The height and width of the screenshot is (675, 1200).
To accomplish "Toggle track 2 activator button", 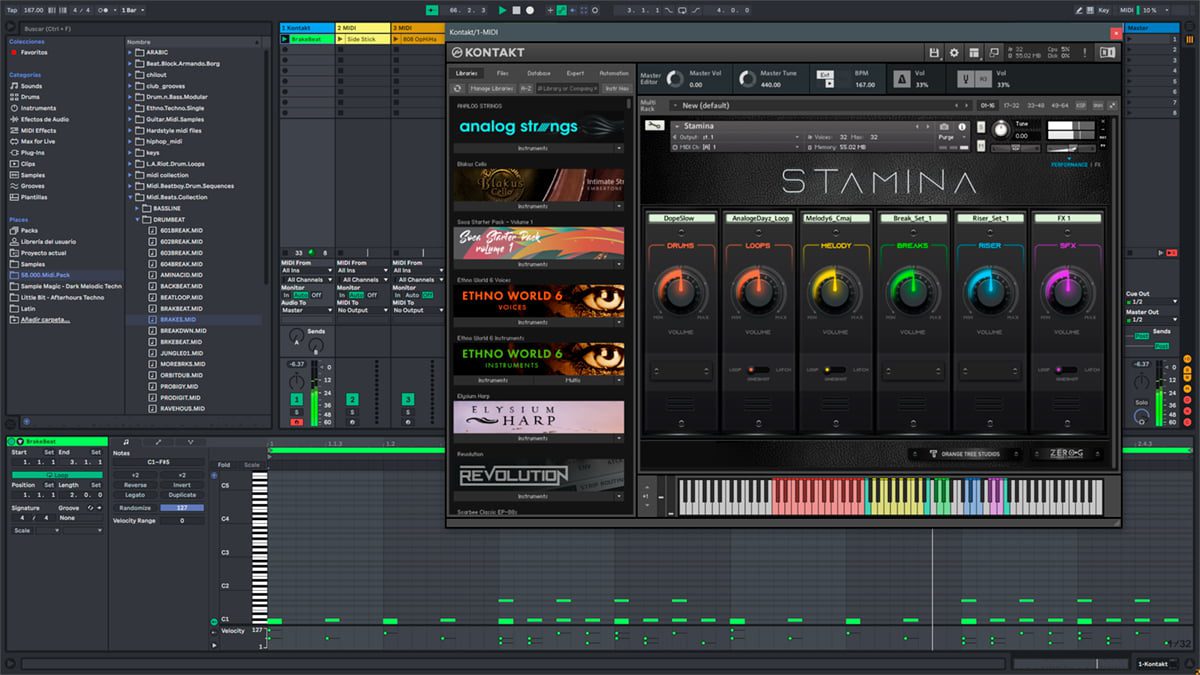I will [352, 400].
